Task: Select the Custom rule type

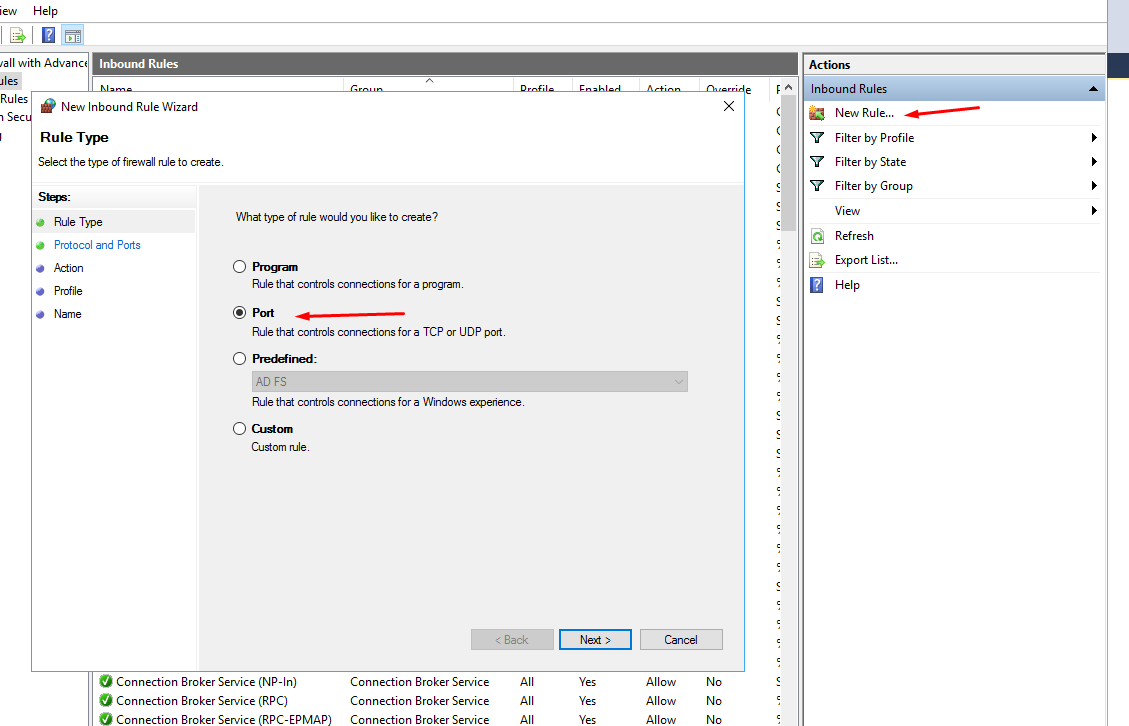Action: pyautogui.click(x=239, y=428)
